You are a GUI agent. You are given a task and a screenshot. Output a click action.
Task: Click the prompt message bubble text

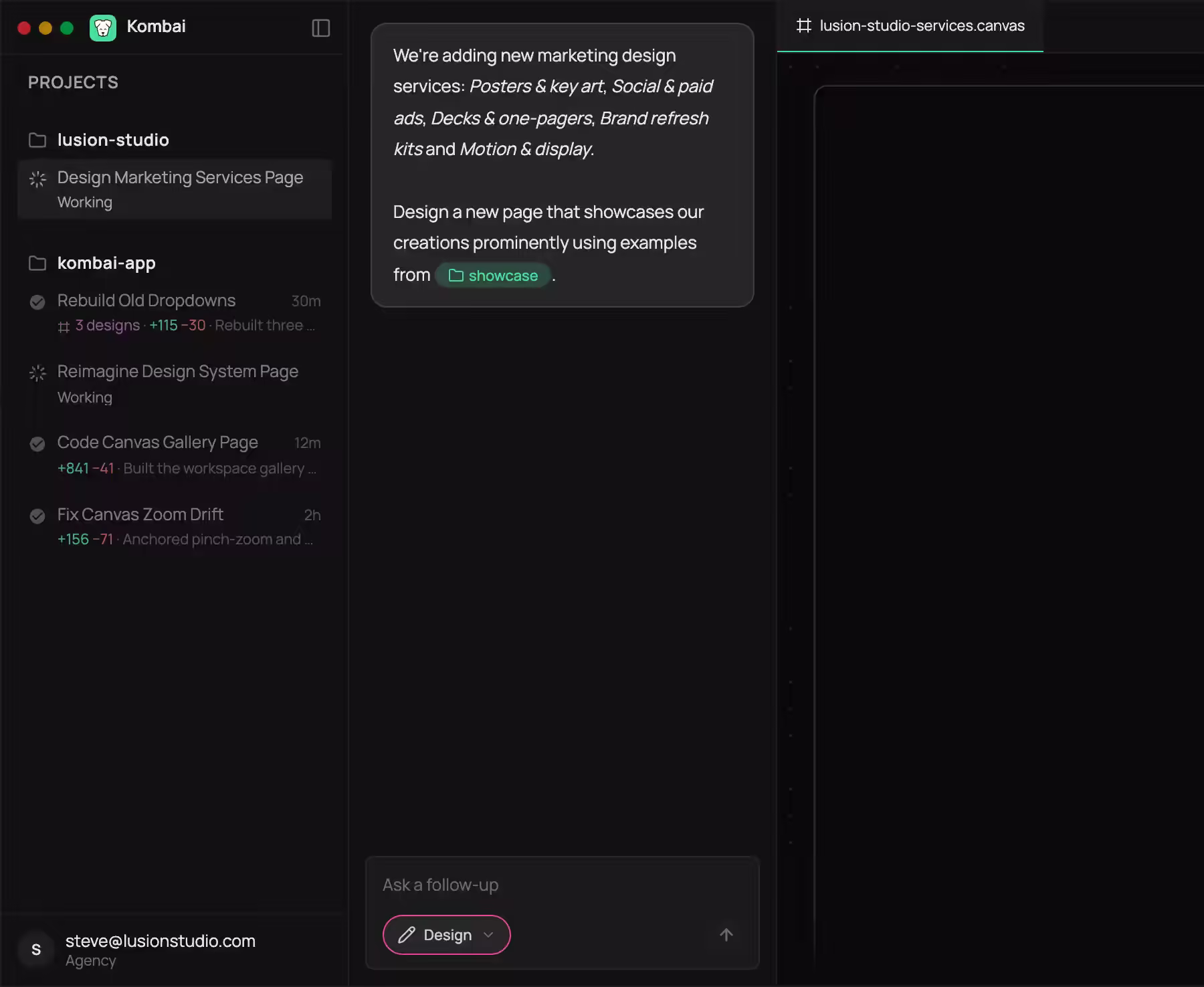click(562, 165)
